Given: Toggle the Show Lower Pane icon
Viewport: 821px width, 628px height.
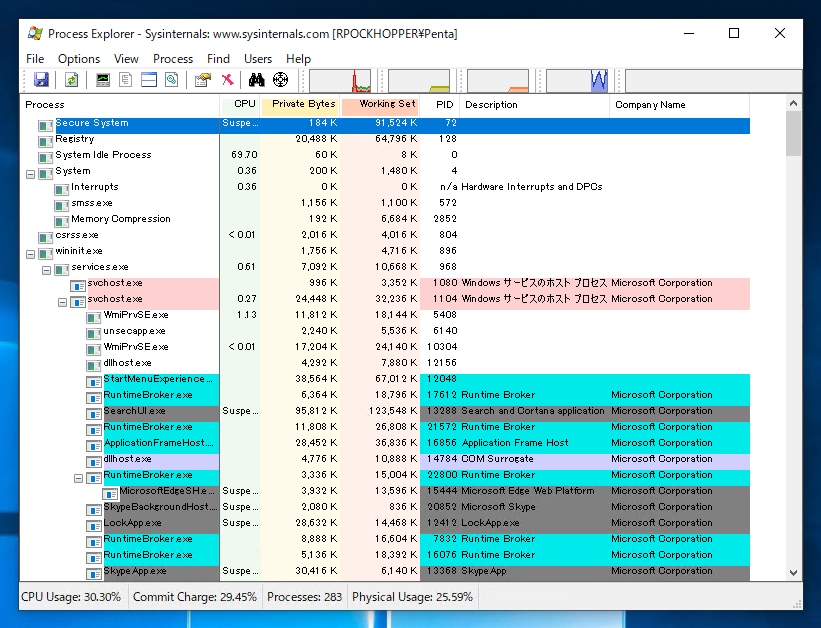Looking at the screenshot, I should coord(149,79).
